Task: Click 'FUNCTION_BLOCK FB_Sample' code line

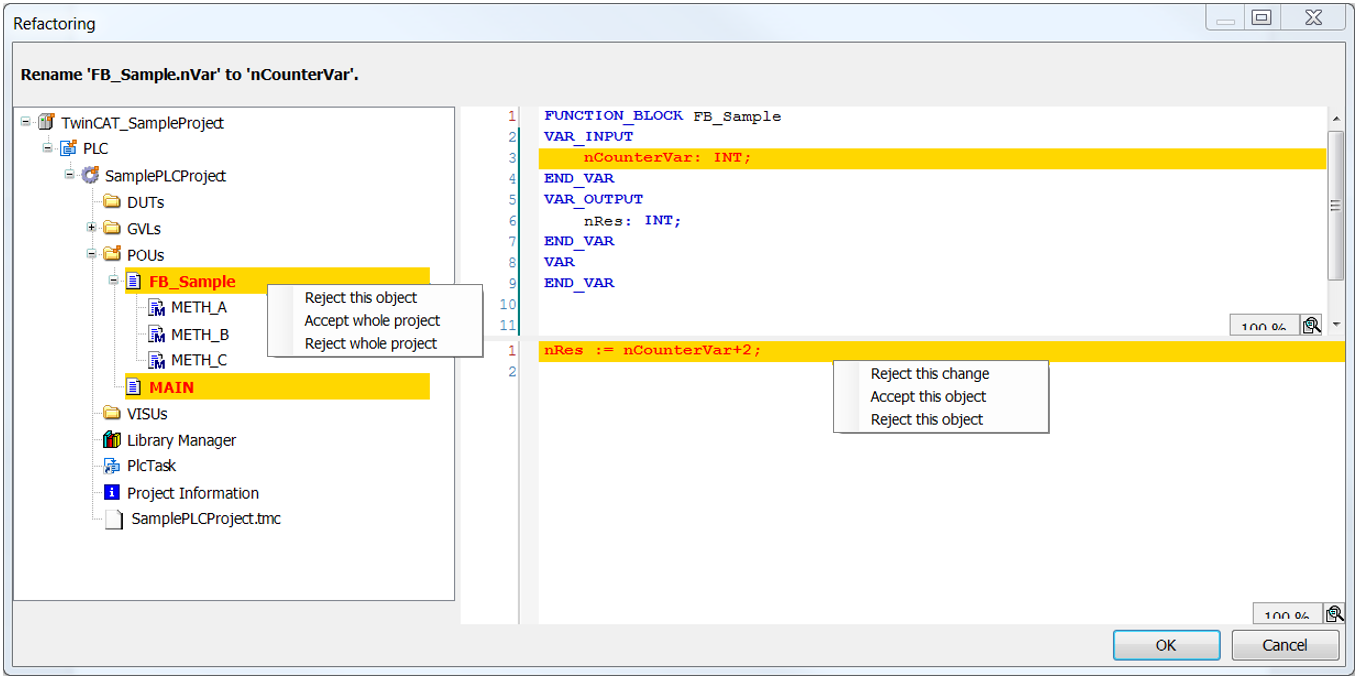Action: [663, 116]
